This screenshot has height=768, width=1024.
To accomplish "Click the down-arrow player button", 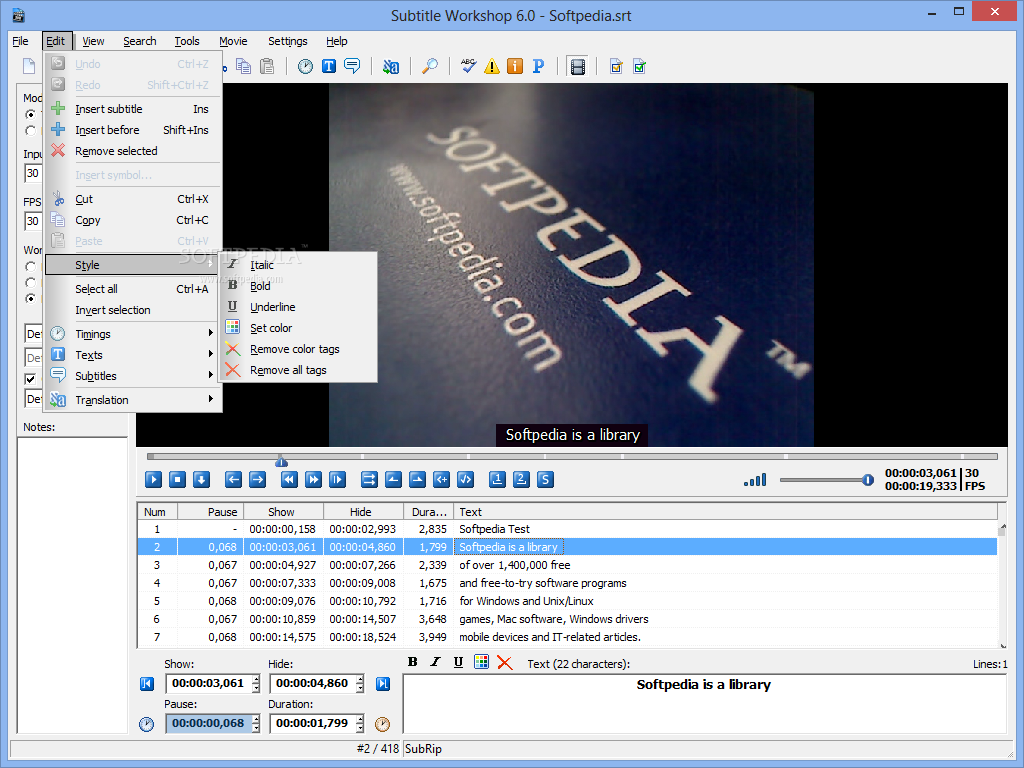I will tap(201, 480).
